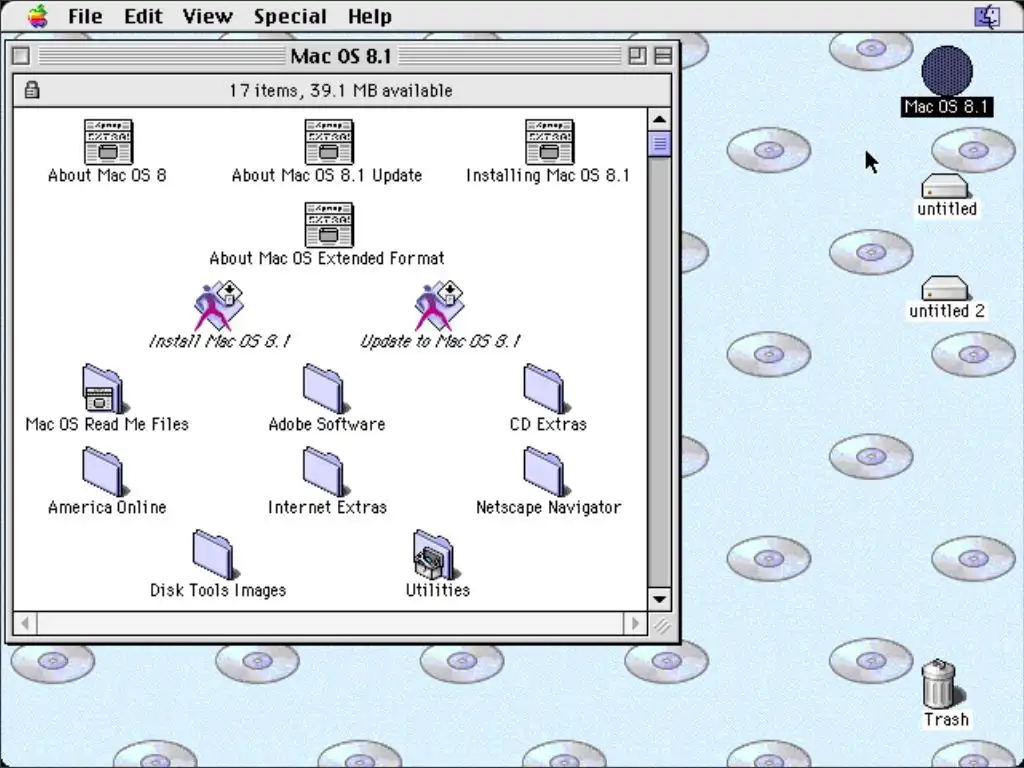Select the Update to Mac OS 8.1 icon
Screen dimensions: 1024x768
440,306
